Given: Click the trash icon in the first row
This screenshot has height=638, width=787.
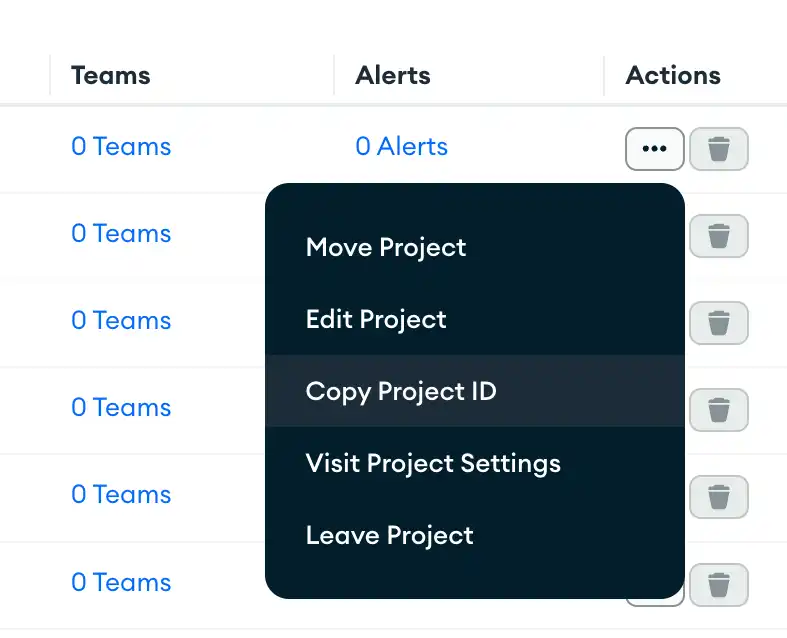Looking at the screenshot, I should [x=719, y=150].
